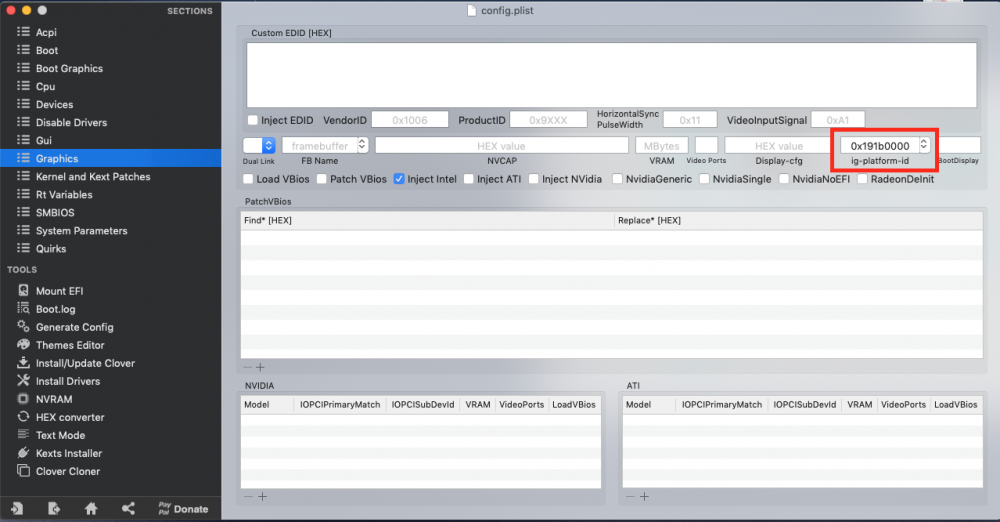
Task: Toggle the NvidiaNoEFI checkbox
Action: tap(784, 179)
